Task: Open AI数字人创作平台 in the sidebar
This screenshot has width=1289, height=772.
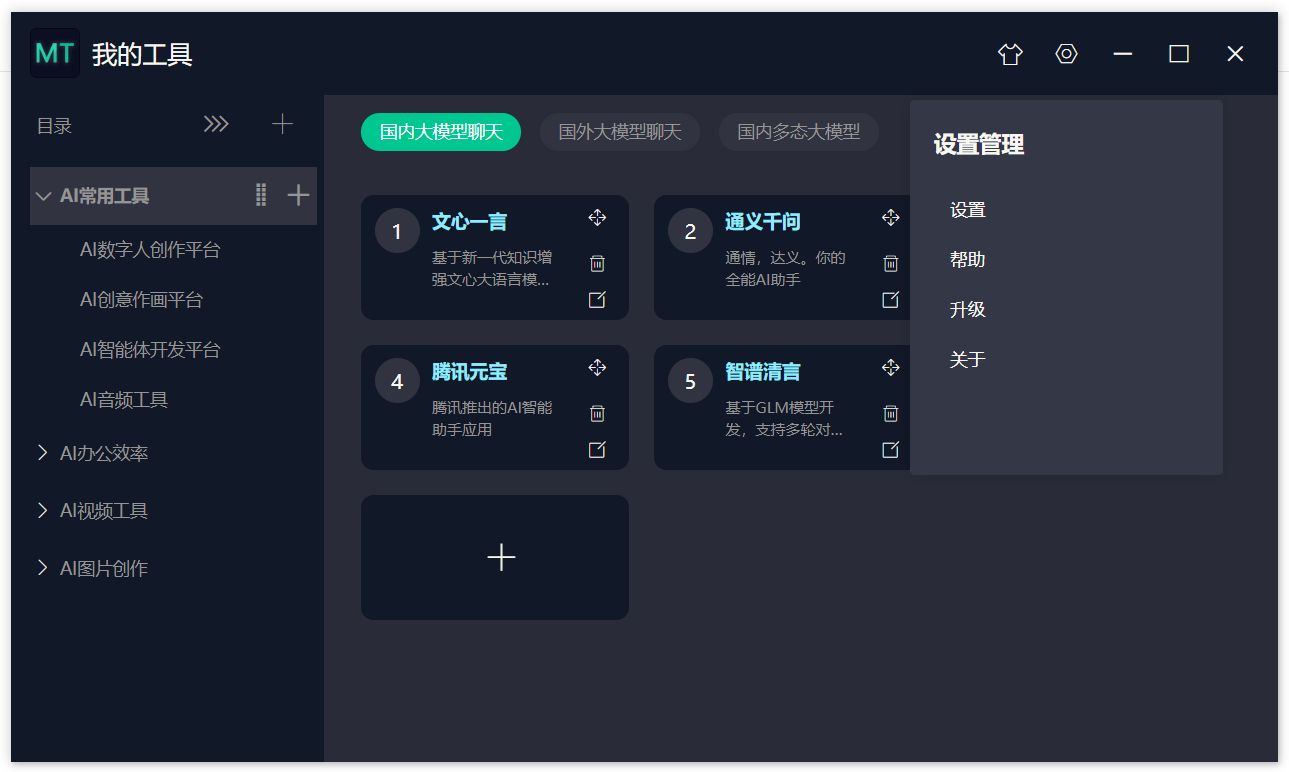Action: click(150, 250)
